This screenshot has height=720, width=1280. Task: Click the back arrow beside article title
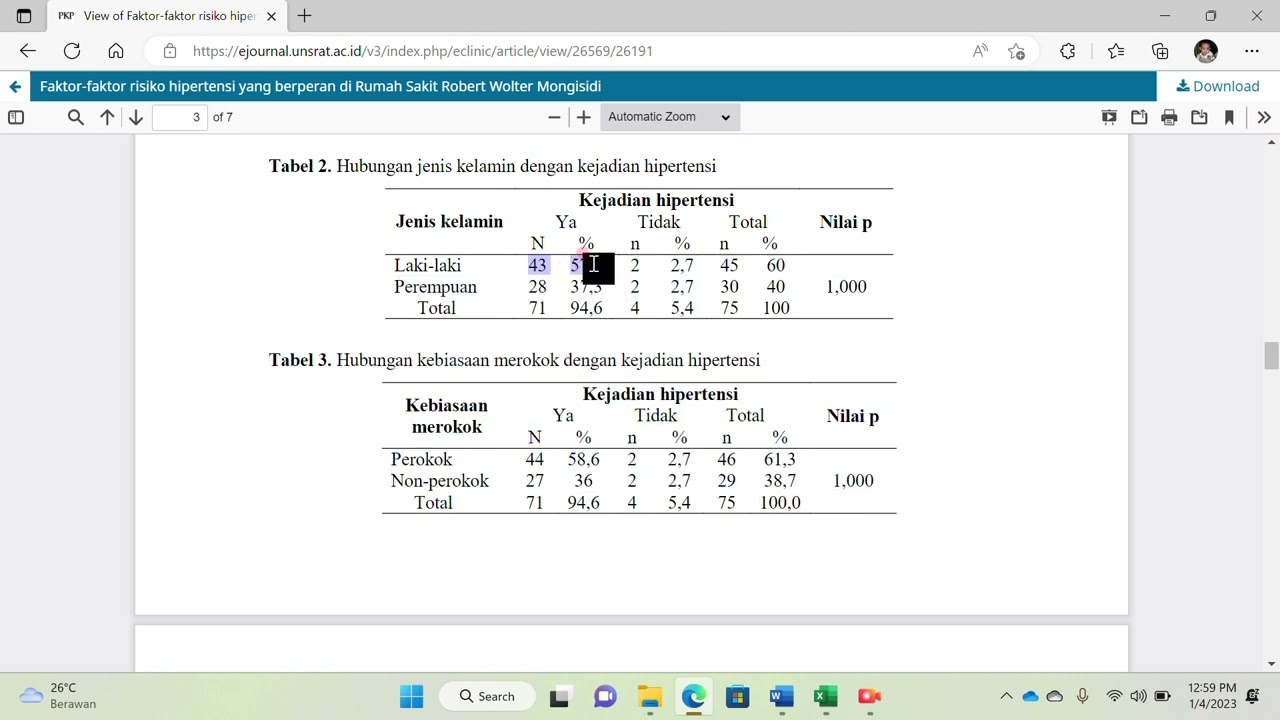(x=15, y=86)
